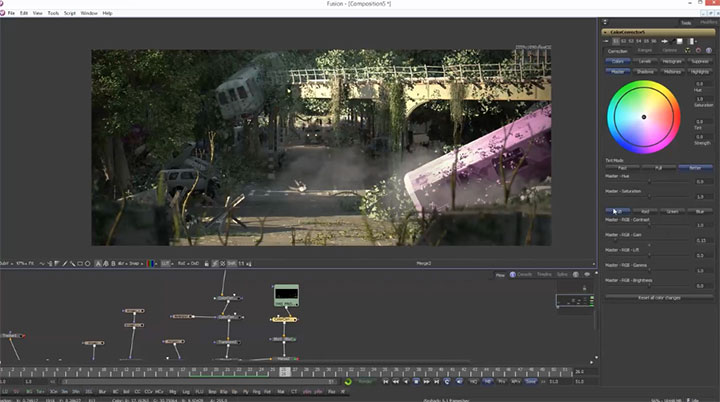Set tint mode to Full
This screenshot has width=720, height=402.
[658, 168]
